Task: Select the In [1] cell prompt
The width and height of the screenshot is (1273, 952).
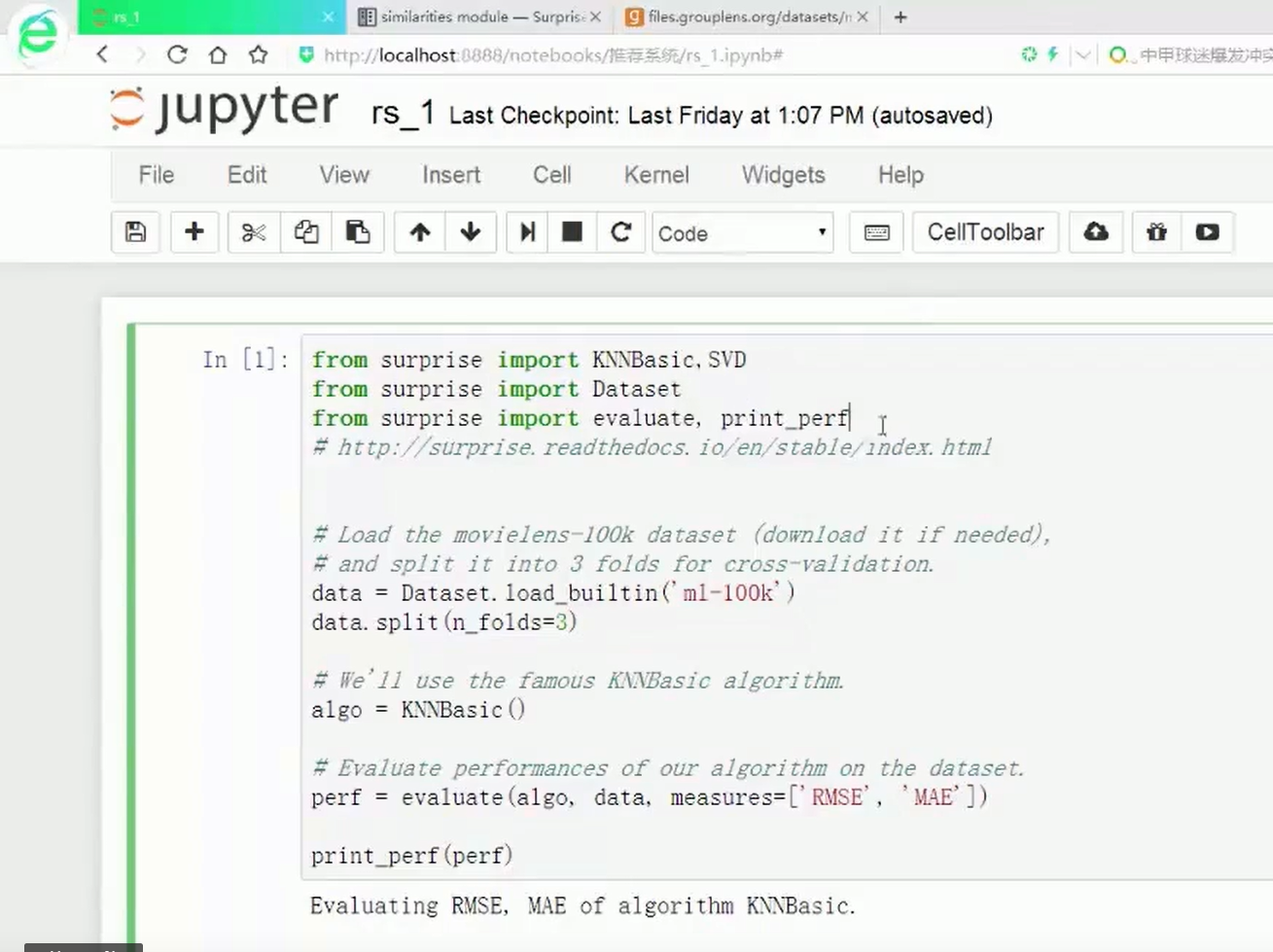Action: pyautogui.click(x=246, y=360)
